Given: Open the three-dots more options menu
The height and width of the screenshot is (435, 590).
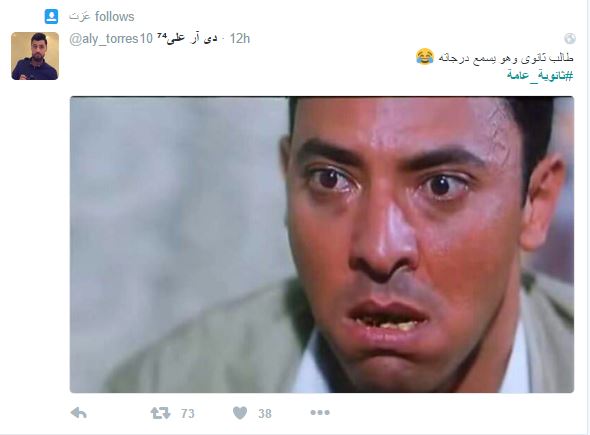Looking at the screenshot, I should coord(320,413).
